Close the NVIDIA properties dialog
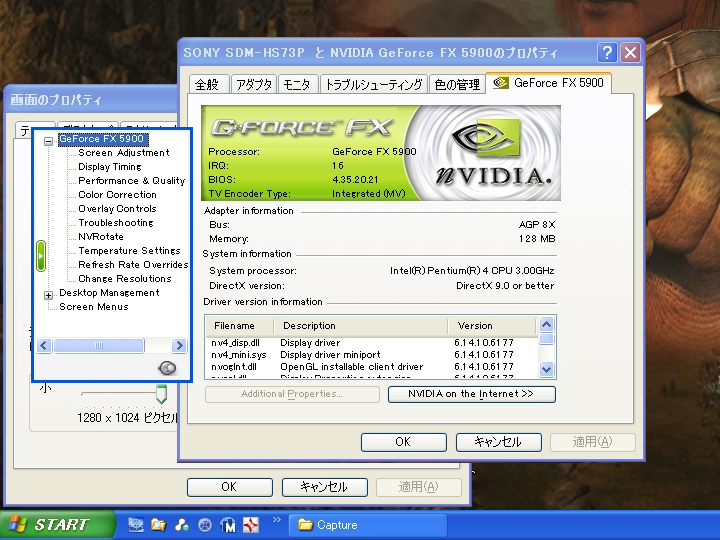 pyautogui.click(x=630, y=53)
